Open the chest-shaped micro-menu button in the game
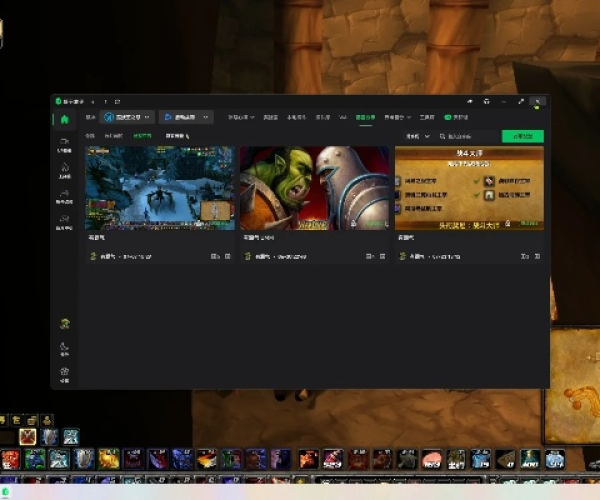Image resolution: width=600 pixels, height=500 pixels. (x=32, y=420)
